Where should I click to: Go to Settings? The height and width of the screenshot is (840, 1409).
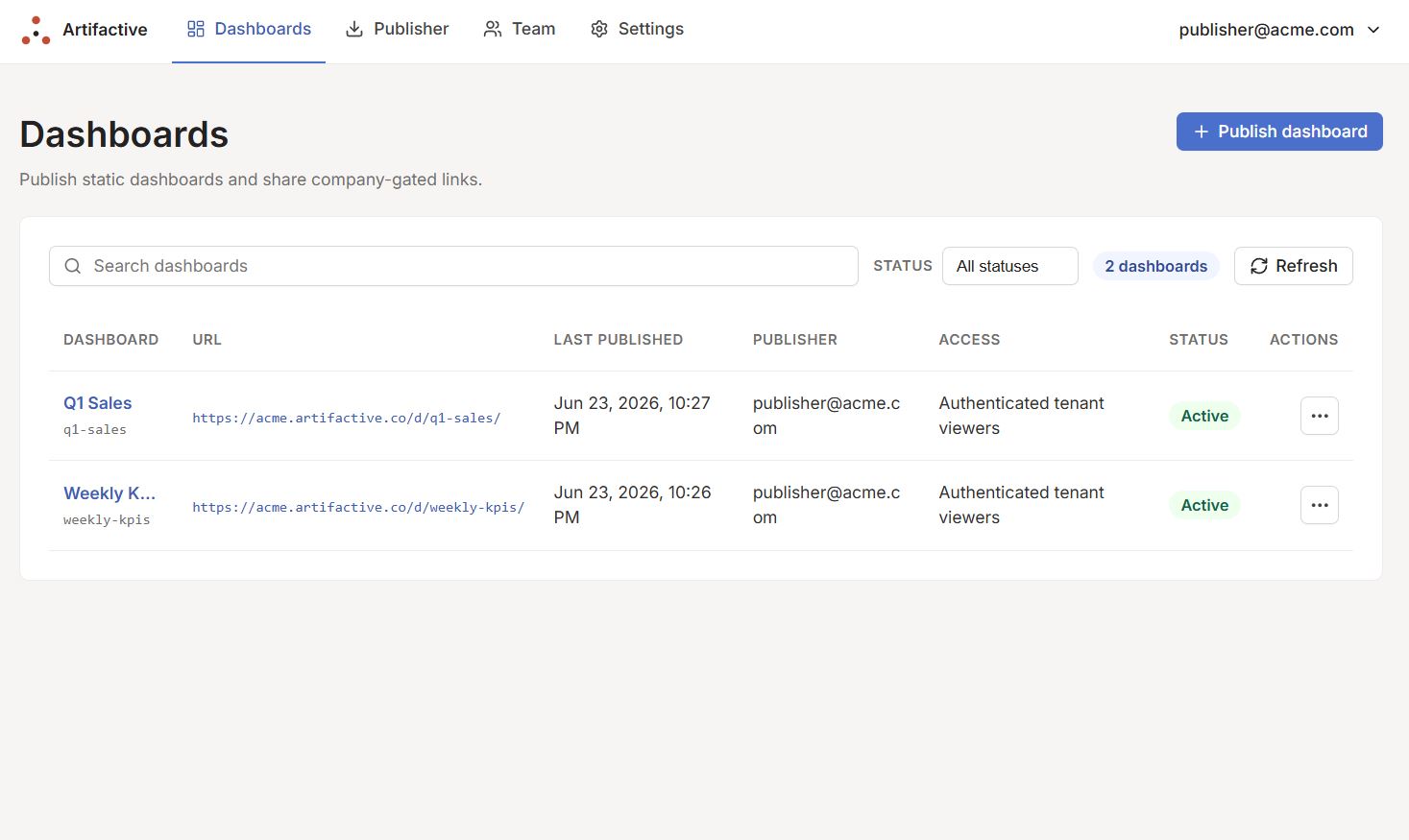click(x=637, y=30)
